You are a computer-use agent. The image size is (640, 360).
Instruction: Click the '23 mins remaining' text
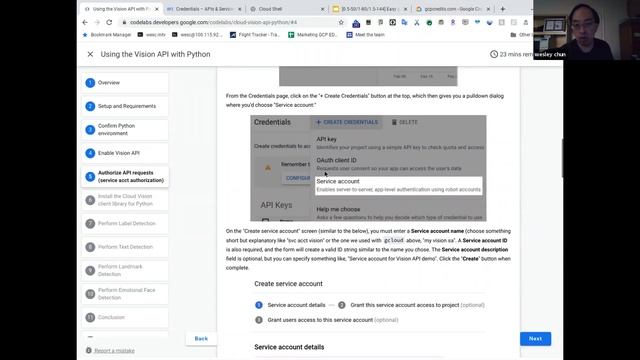516,54
